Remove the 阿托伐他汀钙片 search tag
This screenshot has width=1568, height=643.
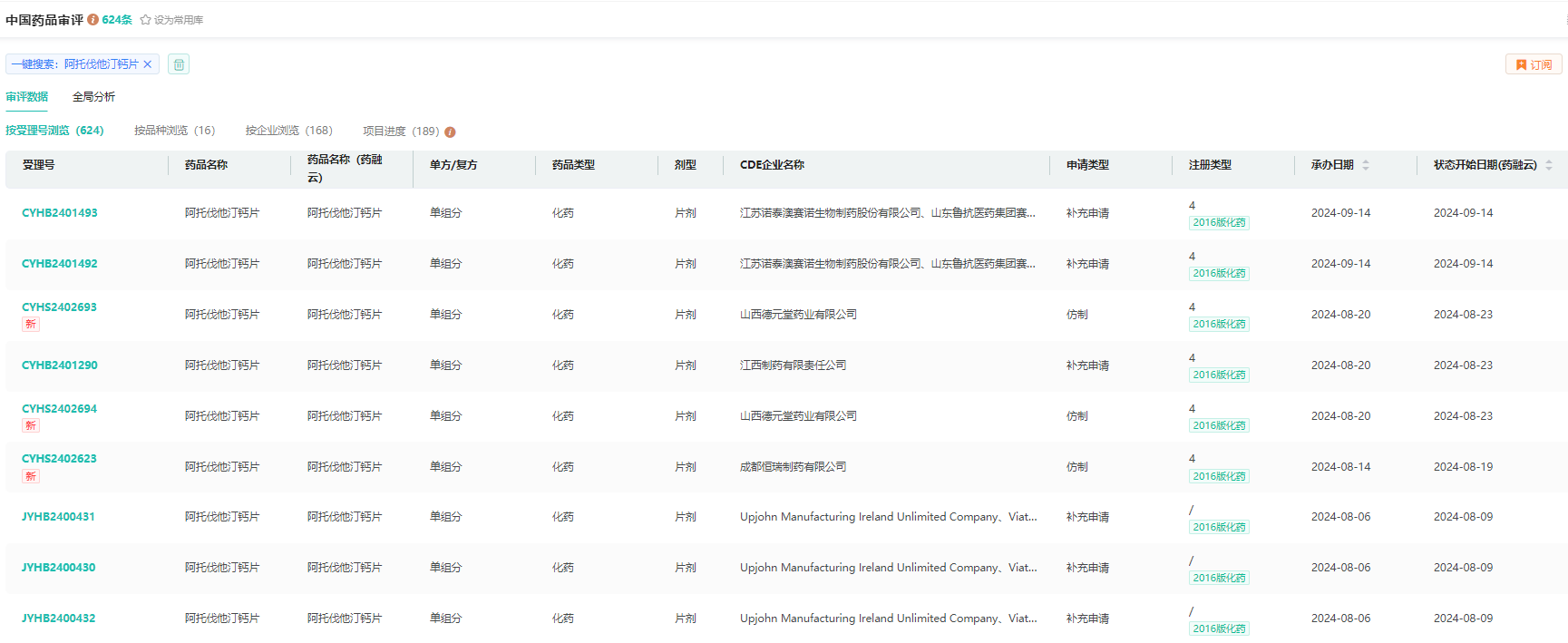tap(148, 64)
